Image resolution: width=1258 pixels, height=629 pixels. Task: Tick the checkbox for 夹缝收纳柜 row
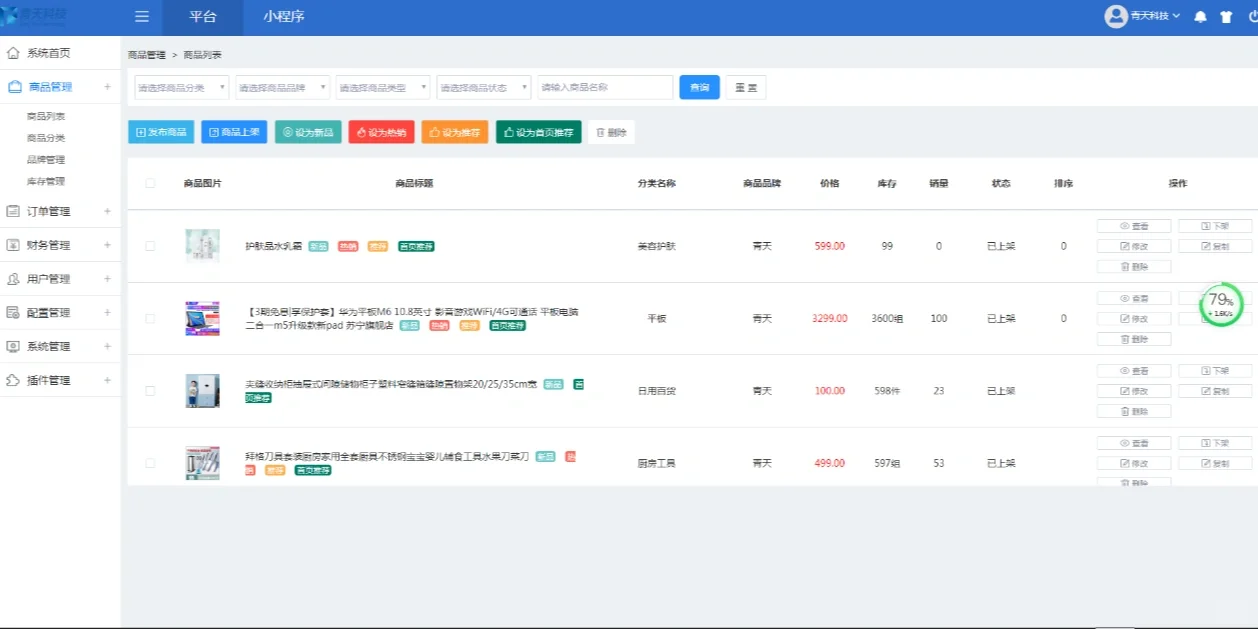150,391
